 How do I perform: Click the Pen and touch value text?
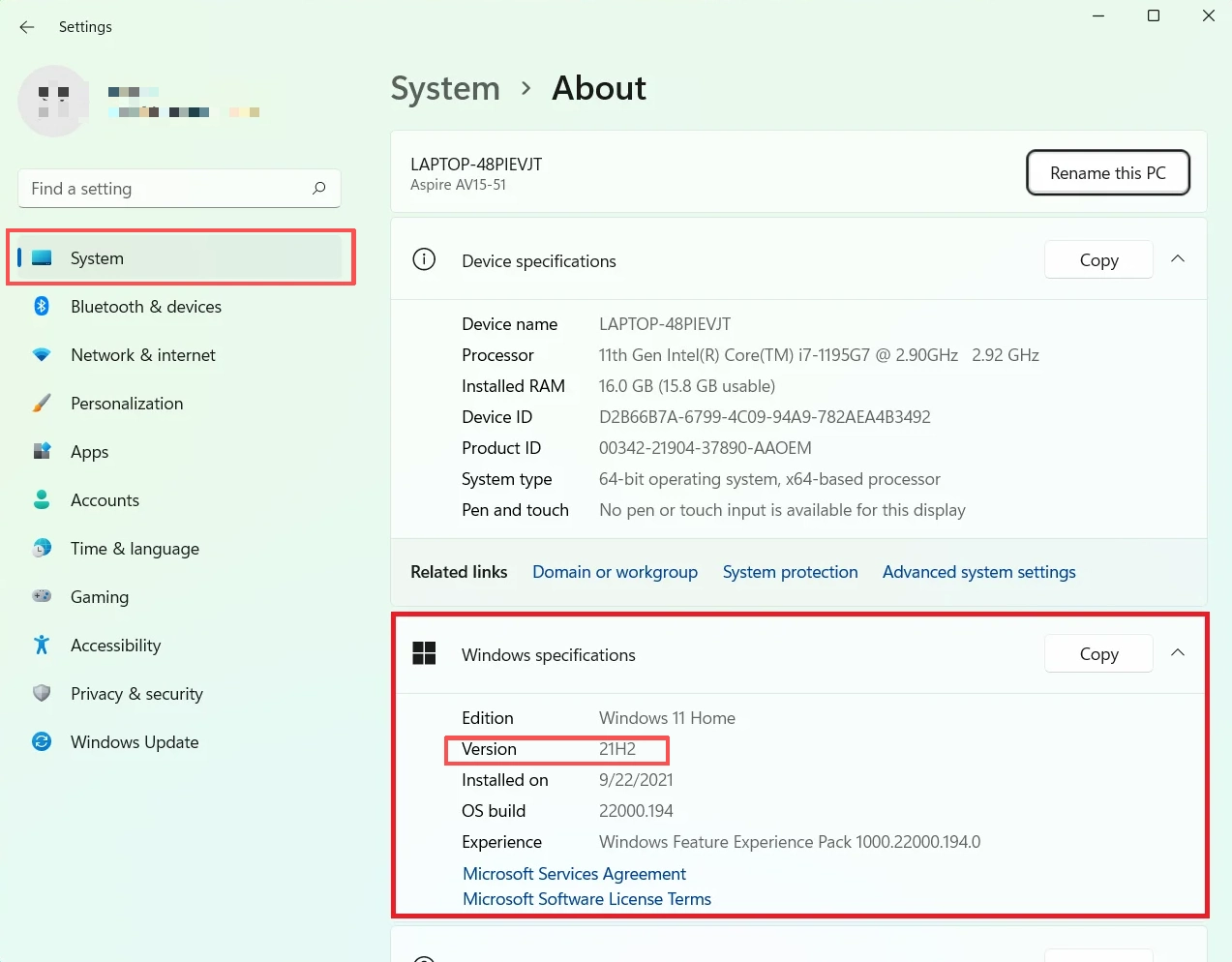(x=782, y=510)
